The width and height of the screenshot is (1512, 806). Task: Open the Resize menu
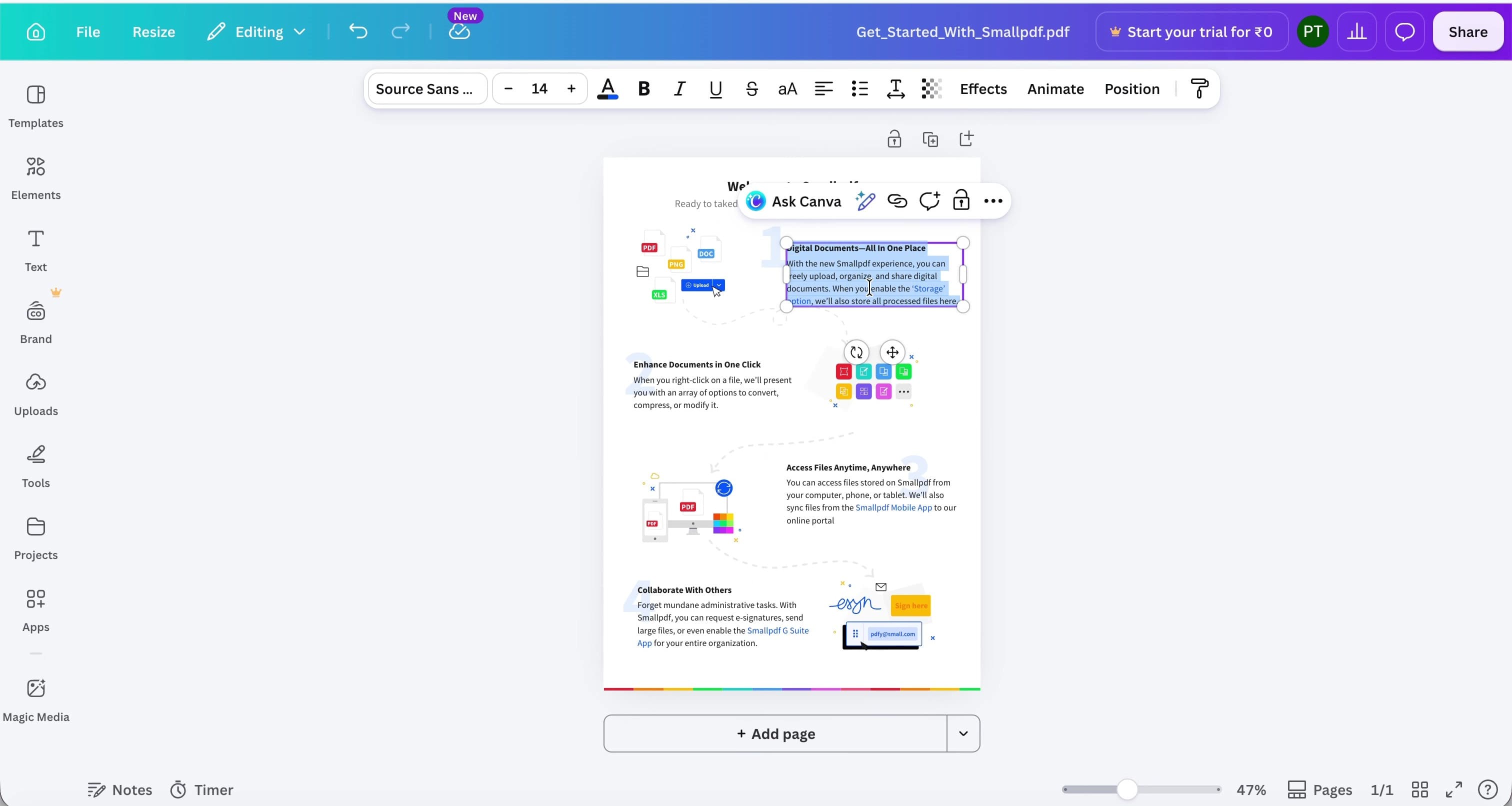pyautogui.click(x=154, y=31)
